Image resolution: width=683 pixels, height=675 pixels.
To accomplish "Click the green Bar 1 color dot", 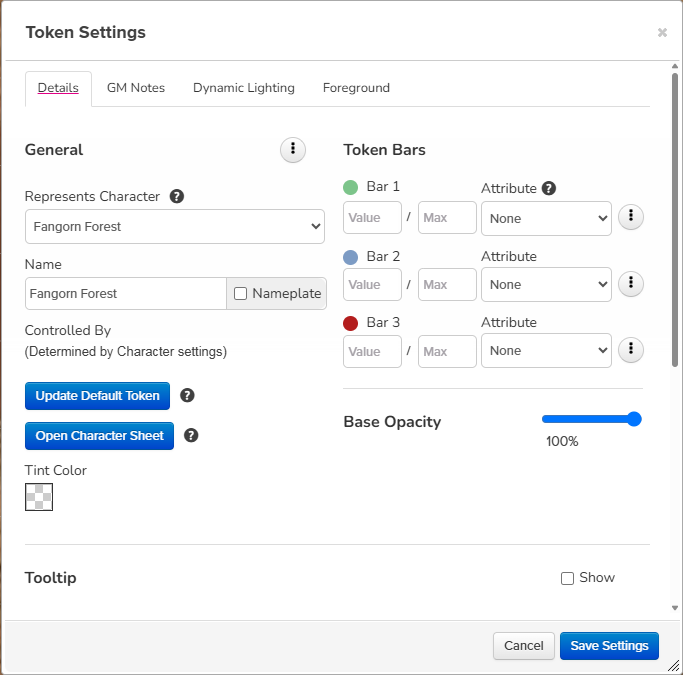I will 351,187.
